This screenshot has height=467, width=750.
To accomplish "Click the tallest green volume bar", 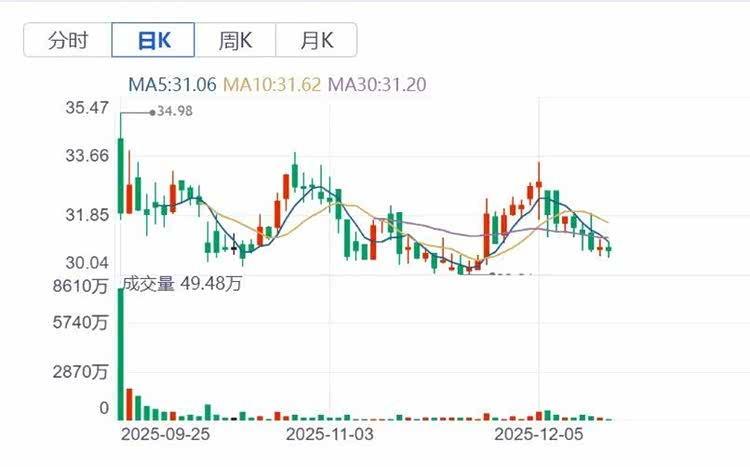I will 121,354.
